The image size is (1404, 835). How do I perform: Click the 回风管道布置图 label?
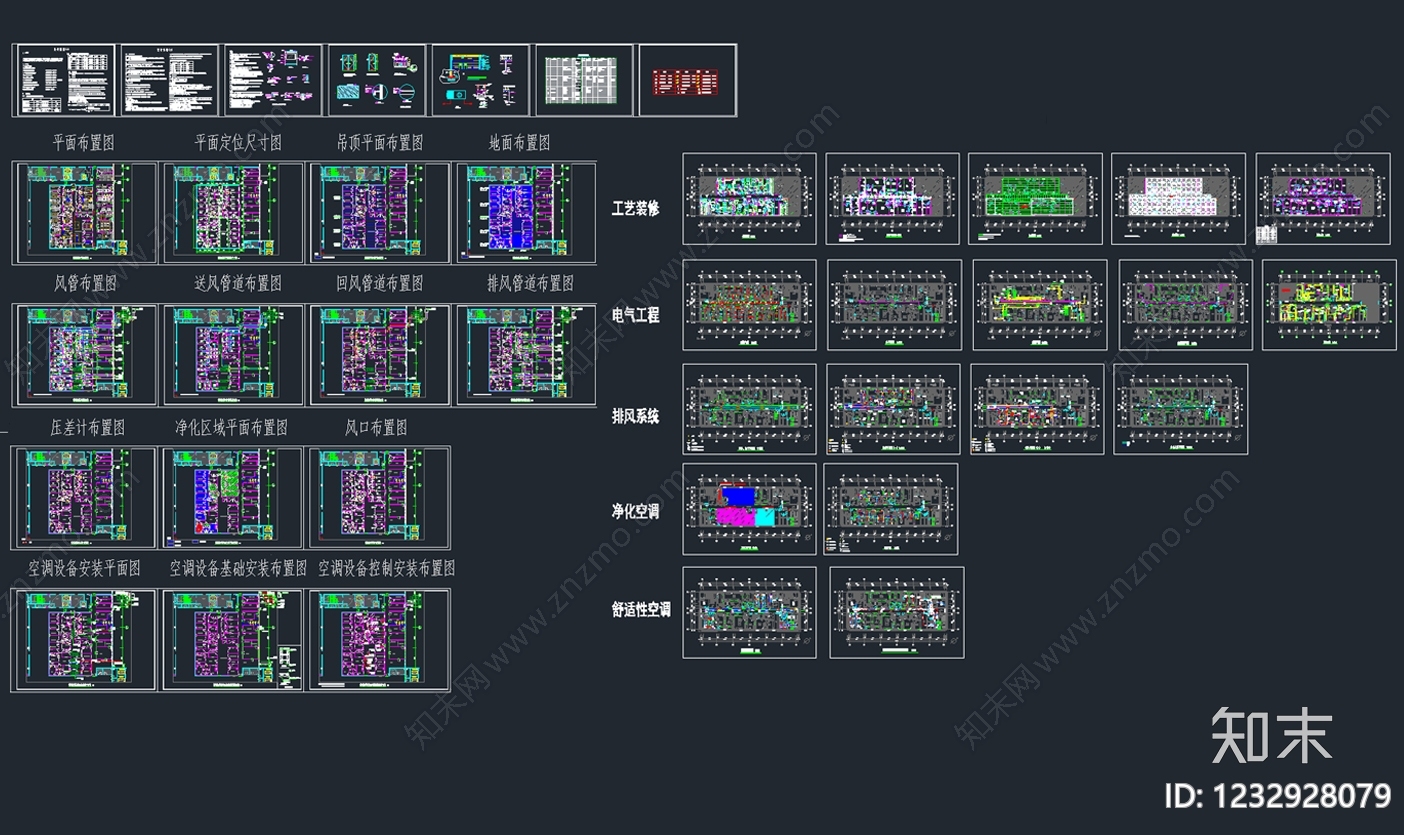[380, 283]
